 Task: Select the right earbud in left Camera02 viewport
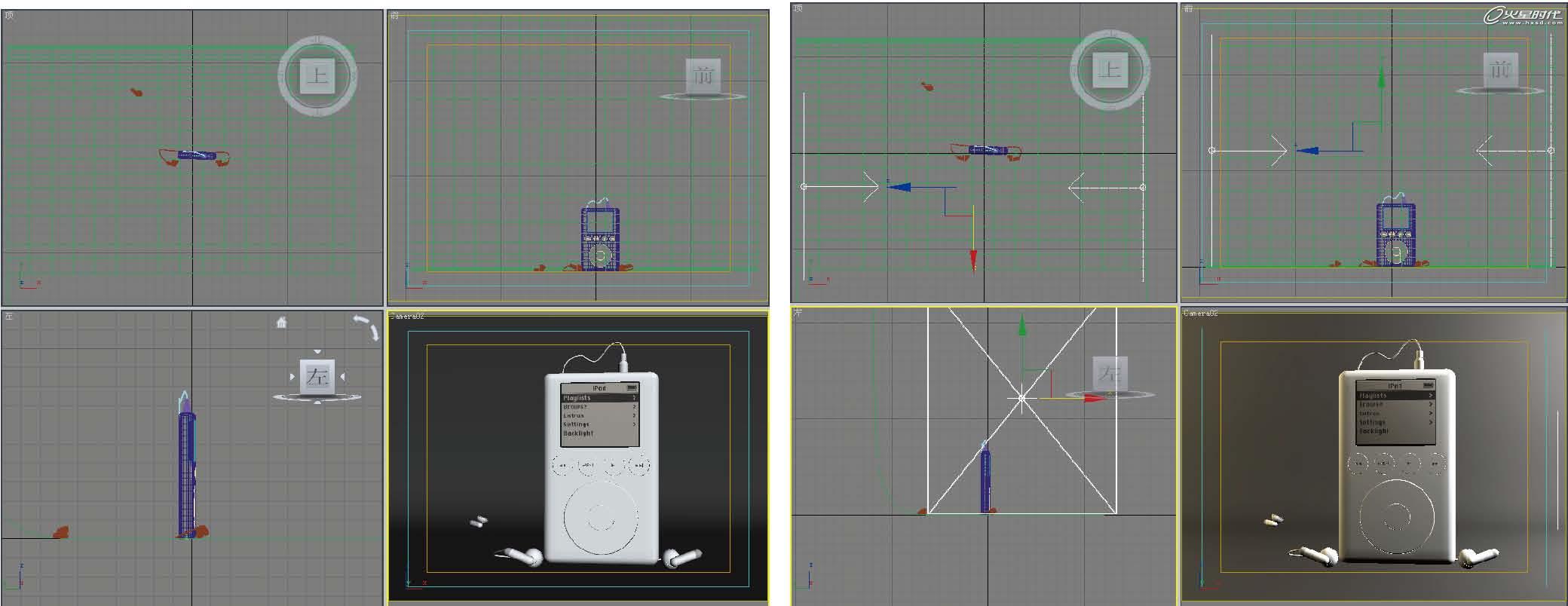(684, 559)
